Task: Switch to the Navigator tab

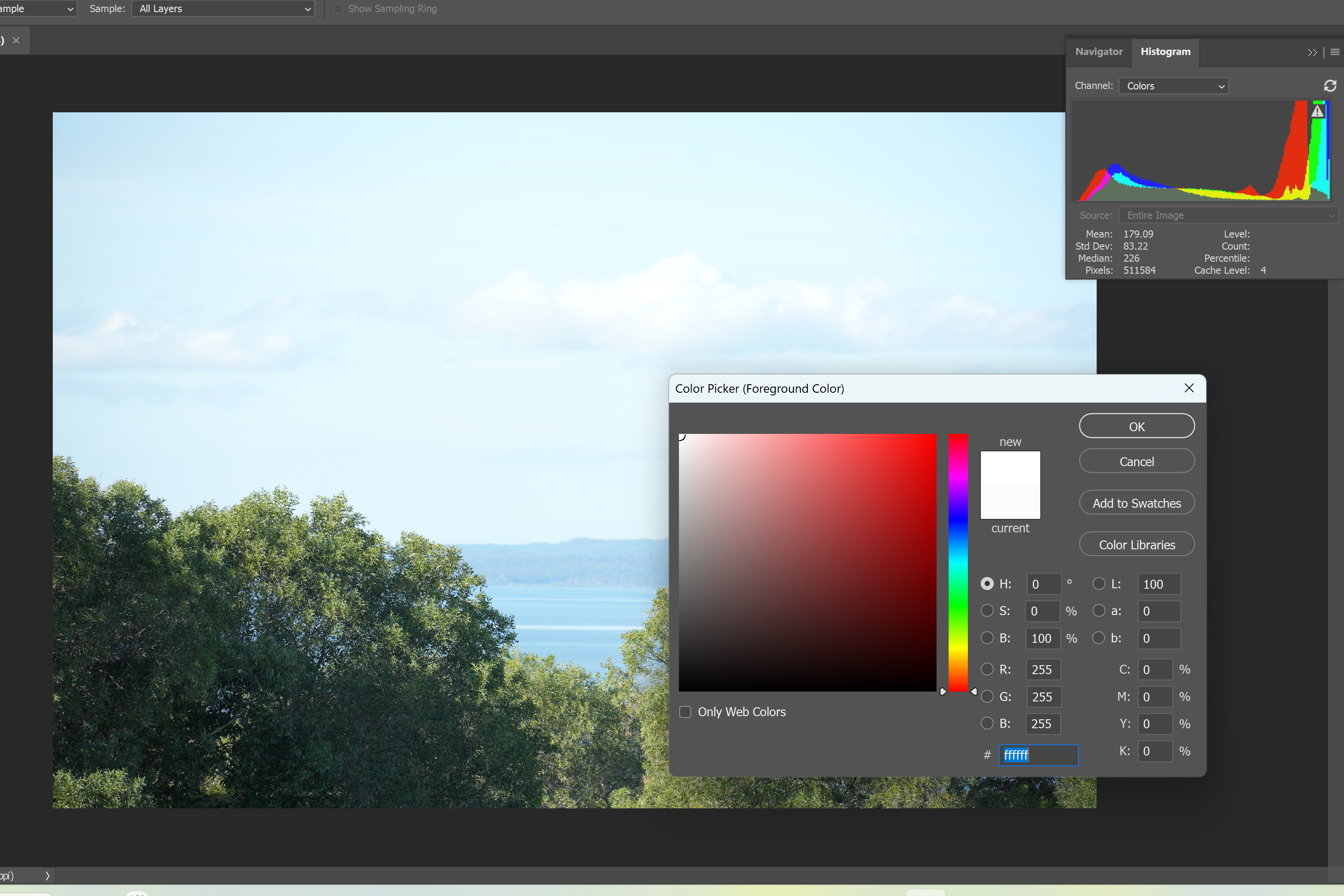Action: (x=1098, y=51)
